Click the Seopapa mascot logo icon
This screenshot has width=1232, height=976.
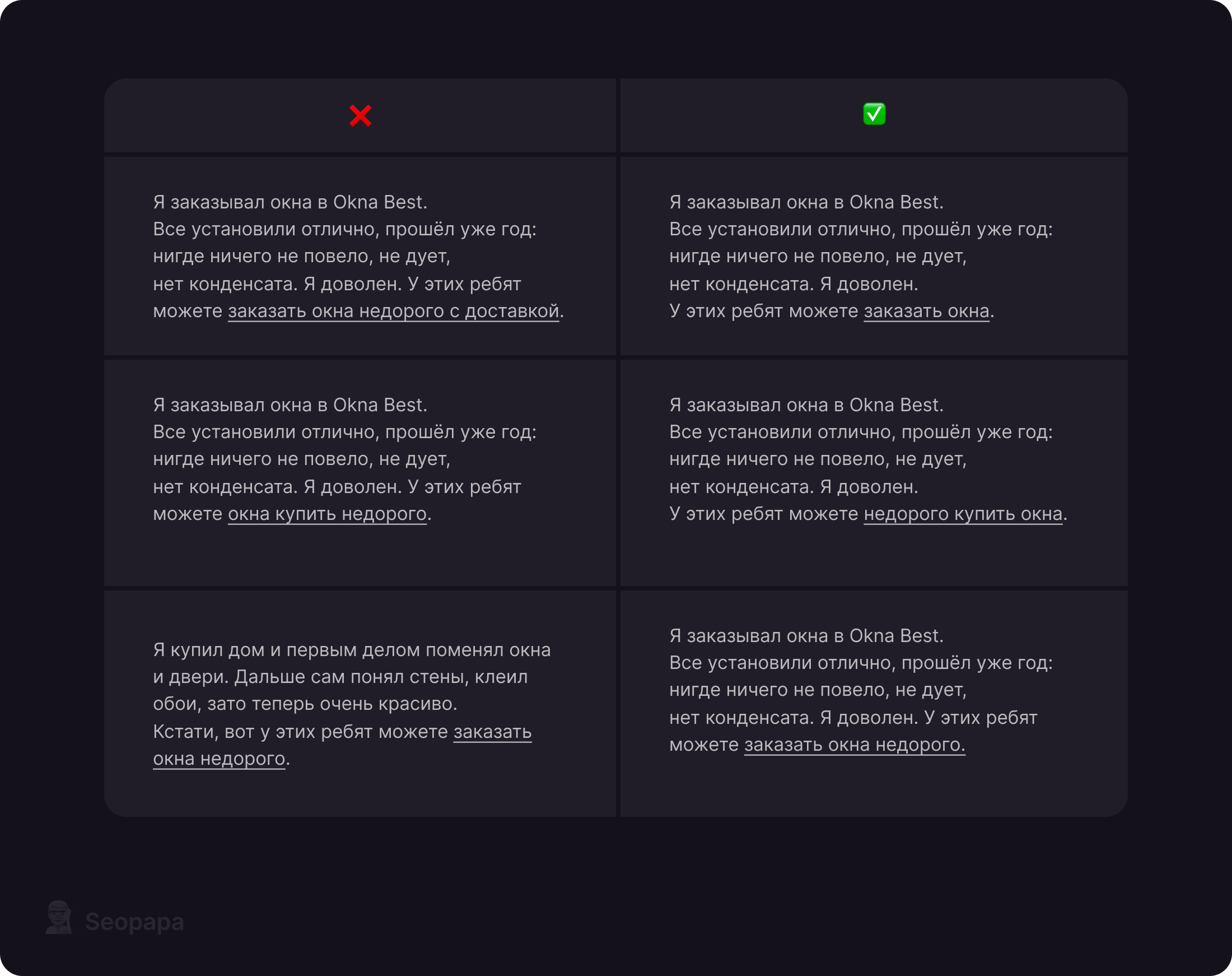pos(59,917)
